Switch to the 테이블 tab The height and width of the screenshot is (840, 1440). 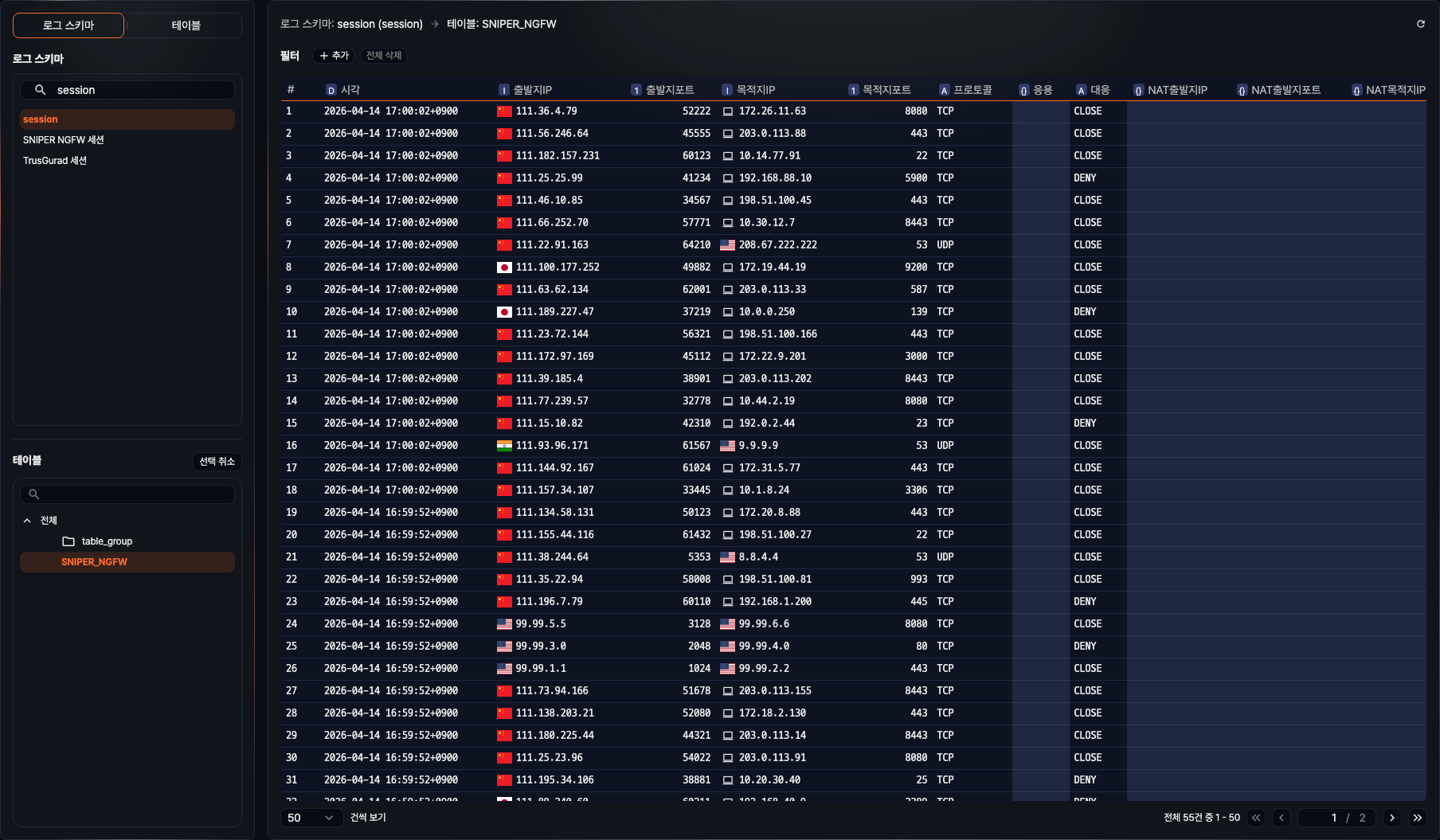pyautogui.click(x=186, y=25)
